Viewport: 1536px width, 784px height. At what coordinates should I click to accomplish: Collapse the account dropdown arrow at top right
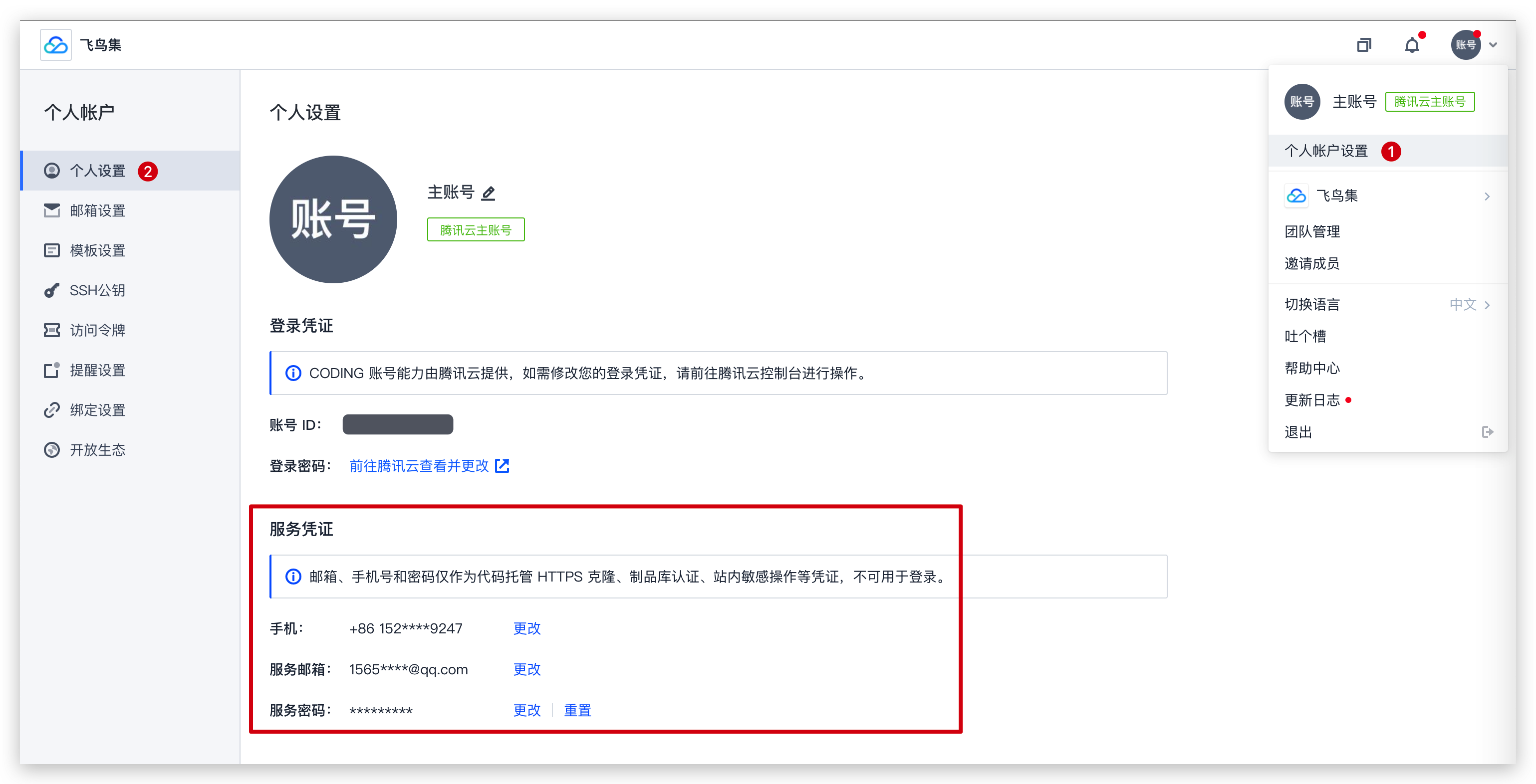[1493, 45]
